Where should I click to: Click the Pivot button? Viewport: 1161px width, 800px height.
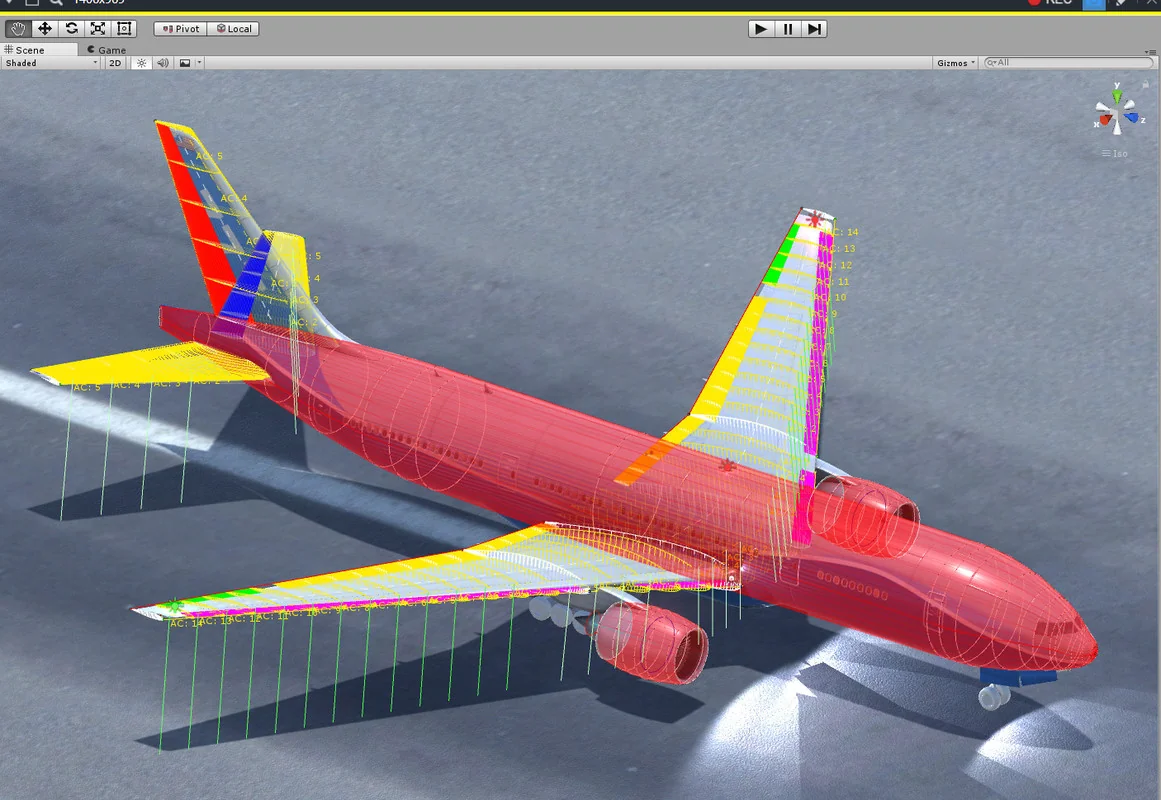coord(181,29)
